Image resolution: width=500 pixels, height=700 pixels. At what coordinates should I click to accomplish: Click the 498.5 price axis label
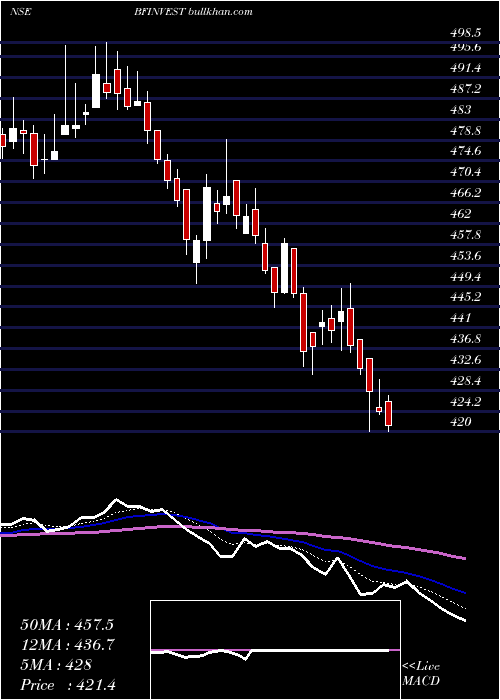tap(465, 33)
